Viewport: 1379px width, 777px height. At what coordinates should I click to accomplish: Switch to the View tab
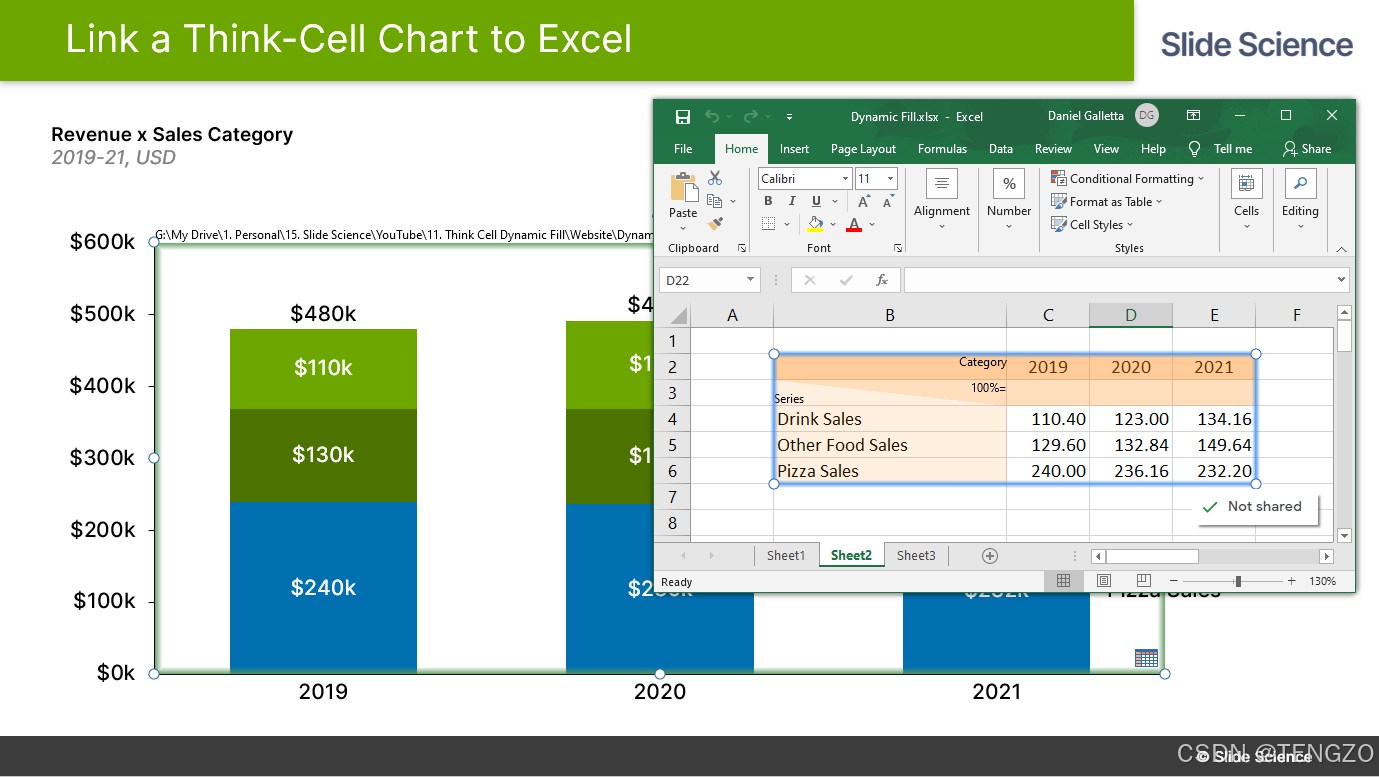click(1106, 149)
